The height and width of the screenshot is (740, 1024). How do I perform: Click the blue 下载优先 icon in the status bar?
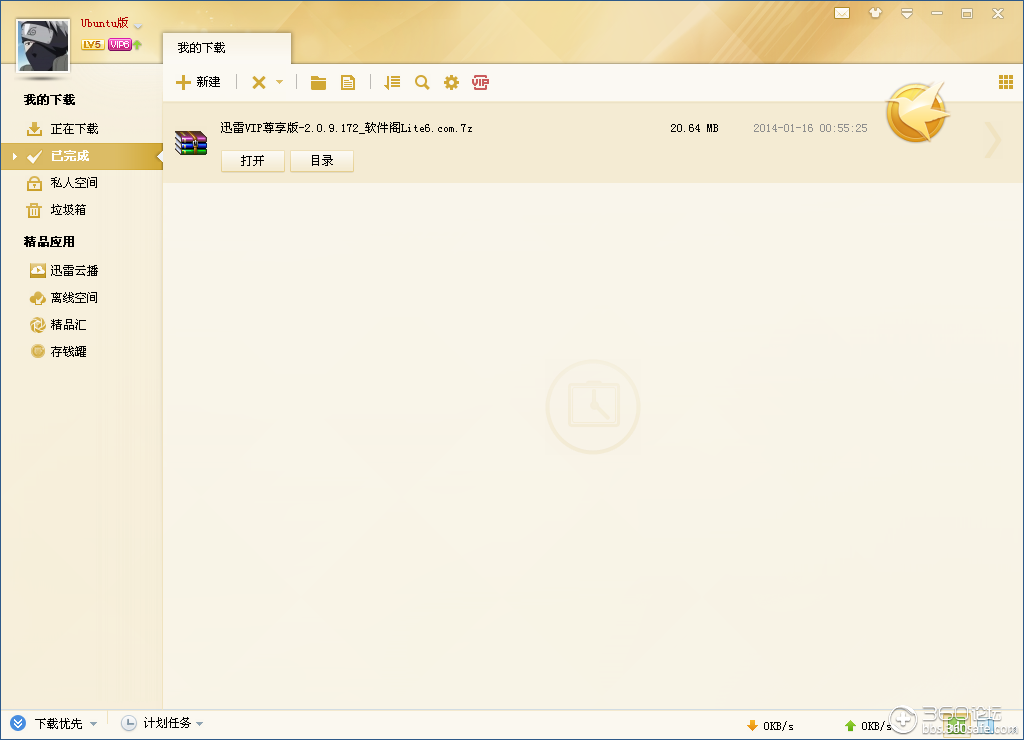[18, 723]
